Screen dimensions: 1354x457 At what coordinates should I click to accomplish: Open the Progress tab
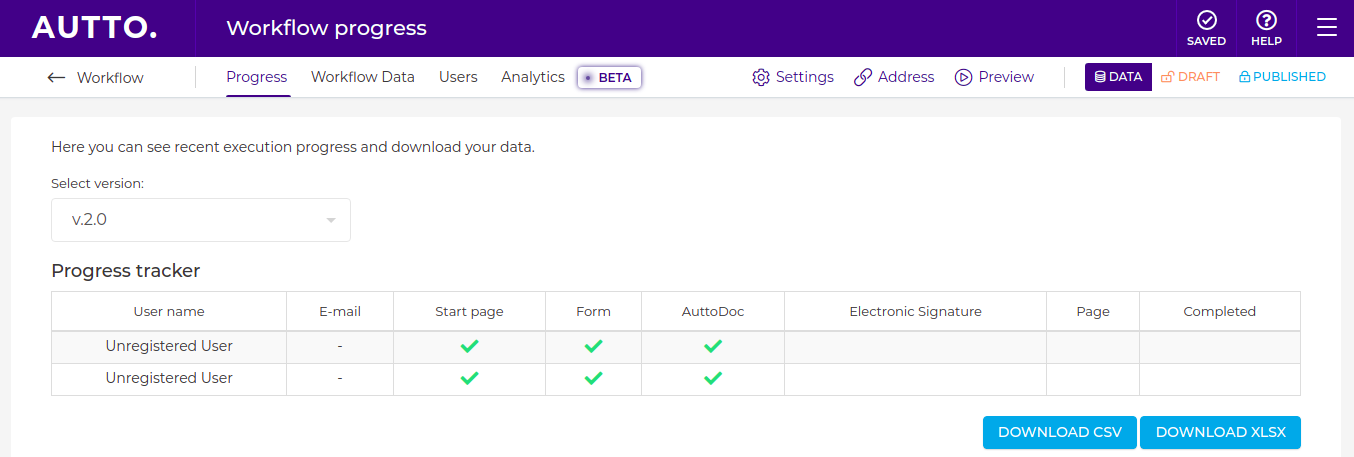(x=256, y=77)
